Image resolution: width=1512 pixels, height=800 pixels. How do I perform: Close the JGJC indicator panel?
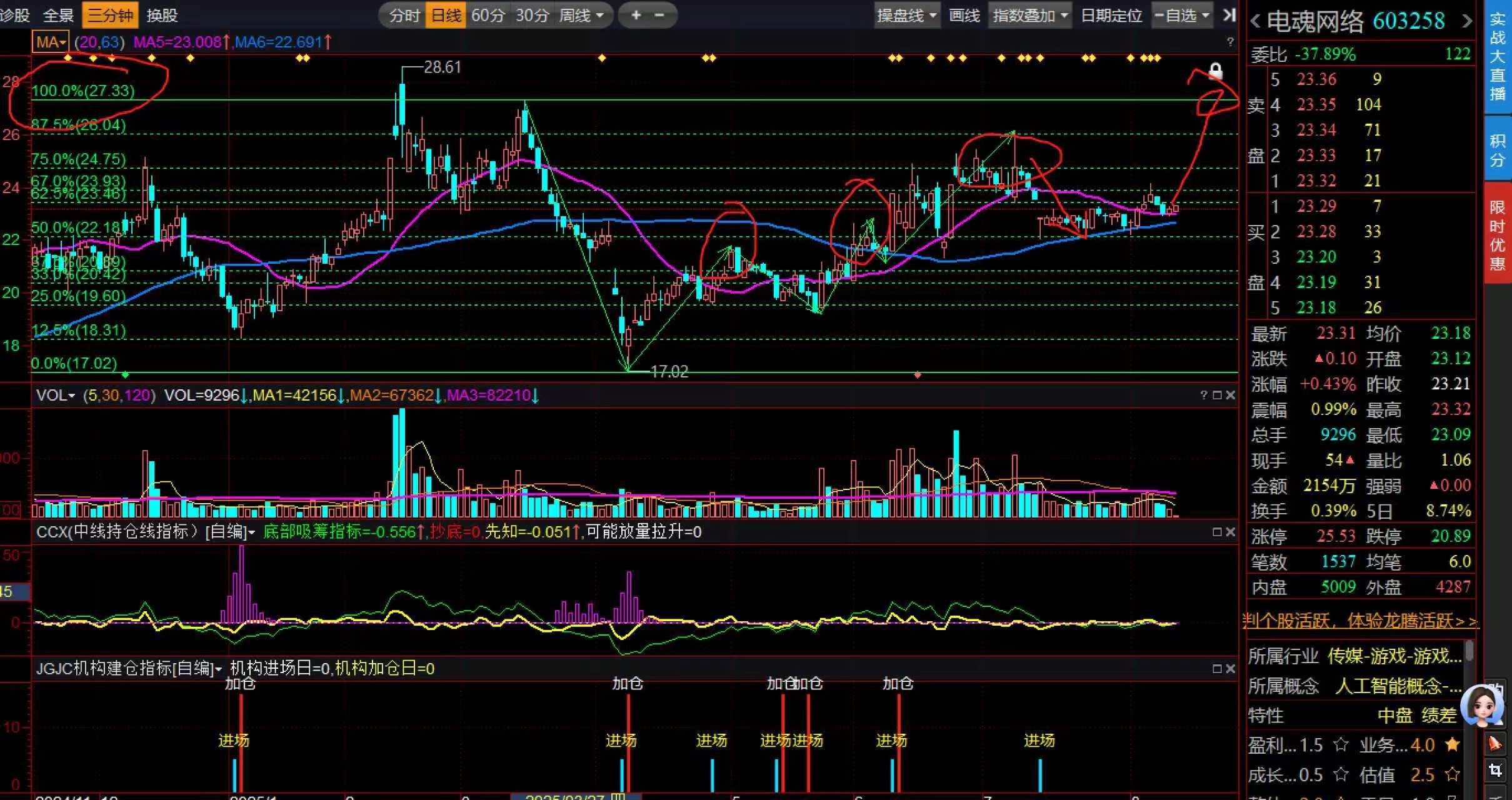[x=1230, y=669]
